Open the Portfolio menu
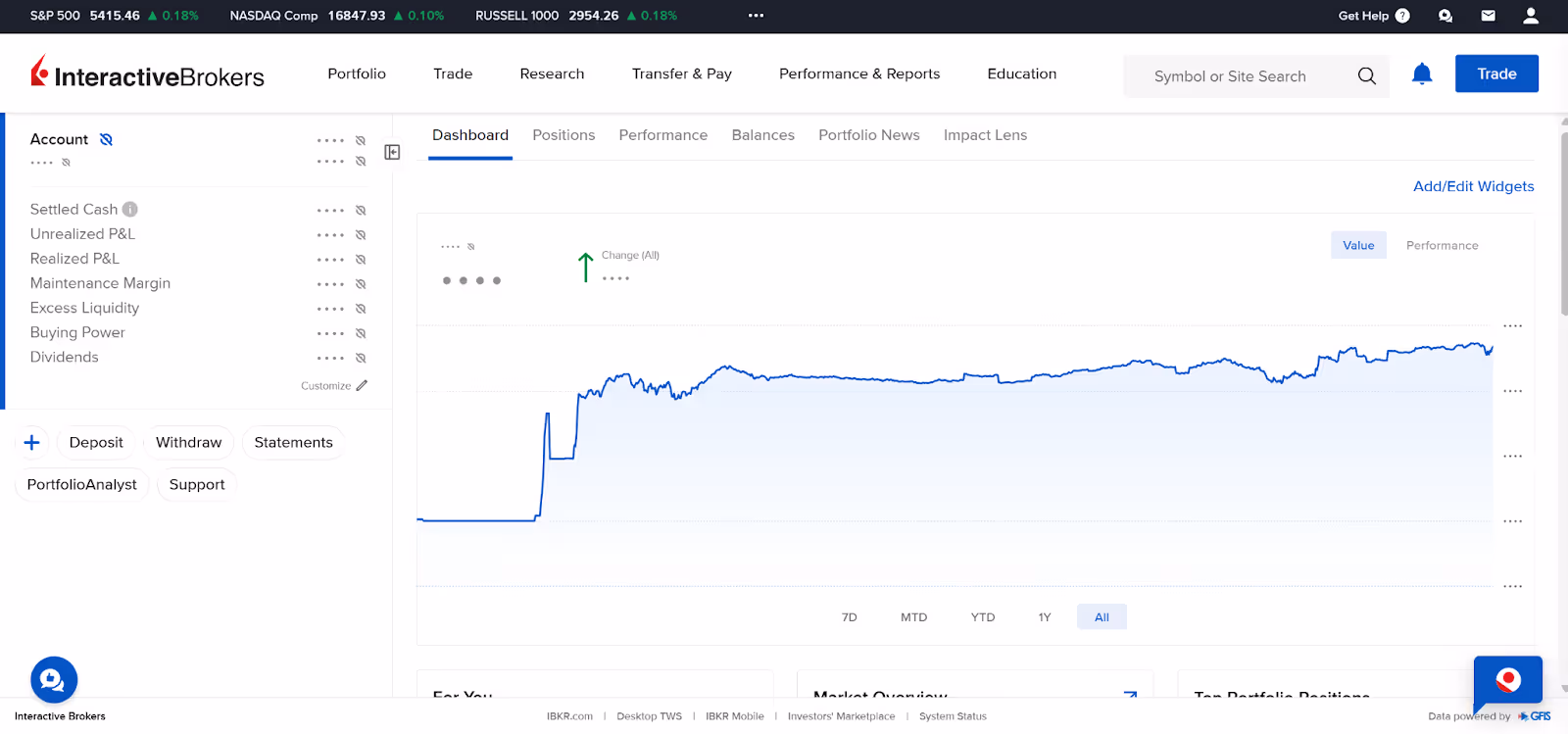This screenshot has width=1568, height=734. click(x=357, y=73)
